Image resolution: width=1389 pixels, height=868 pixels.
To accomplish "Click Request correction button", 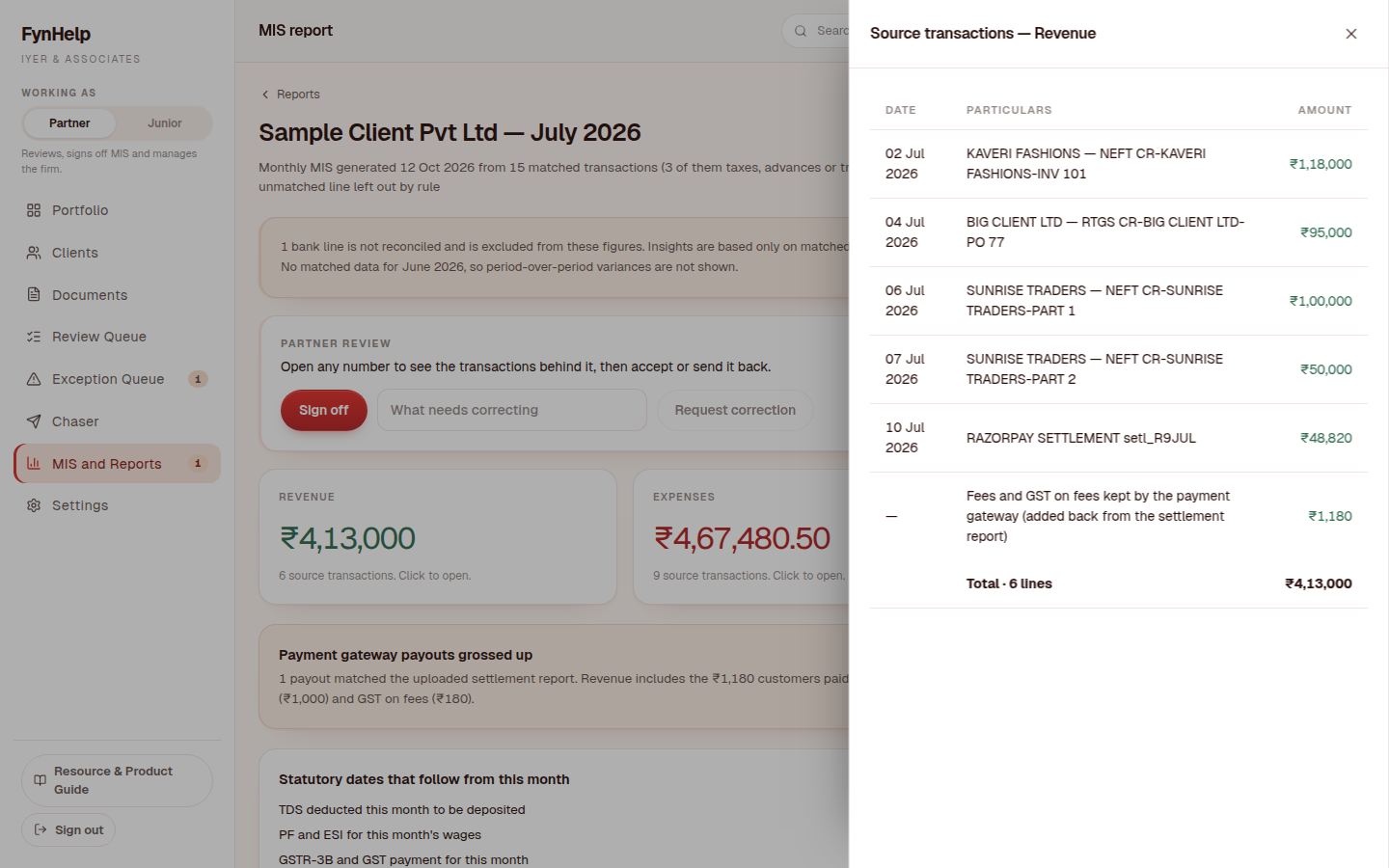I will 735,410.
